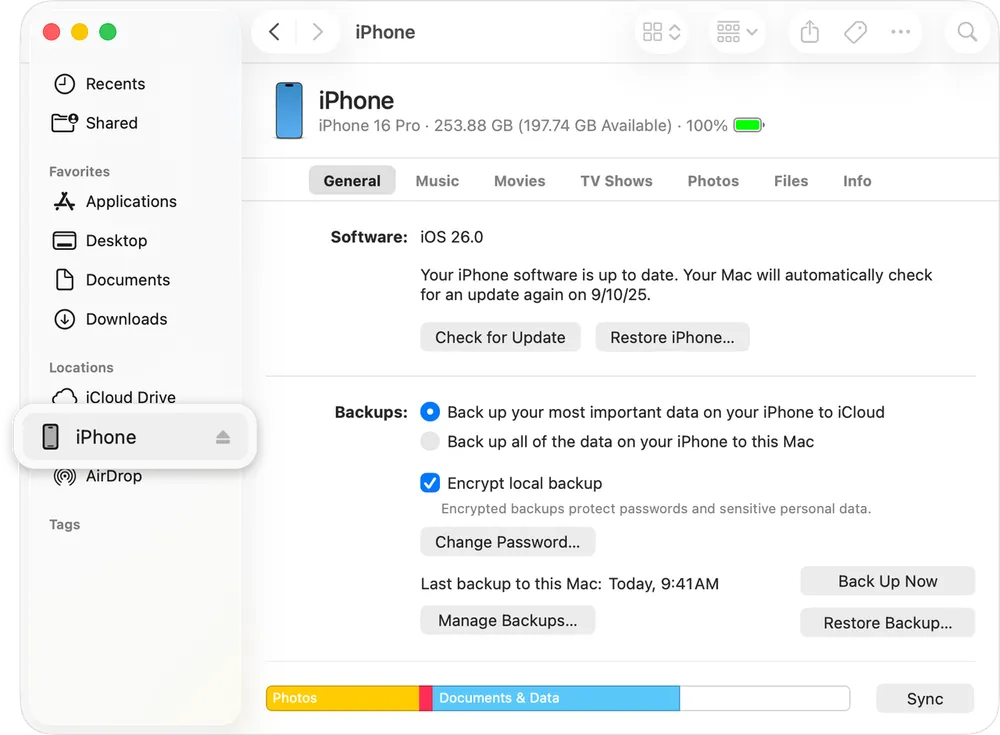Click the Favorites section header

pyautogui.click(x=79, y=171)
